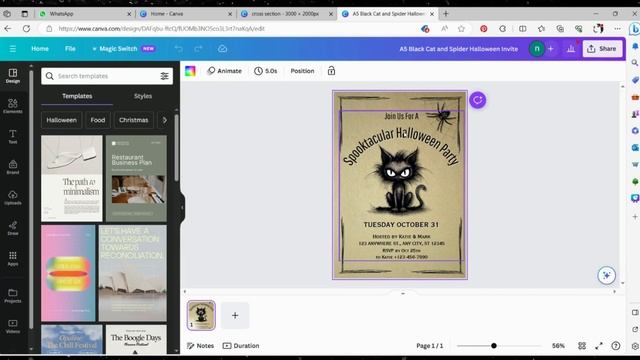Collapse the page thumbnails bar
The image size is (640, 360).
pyautogui.click(x=403, y=293)
